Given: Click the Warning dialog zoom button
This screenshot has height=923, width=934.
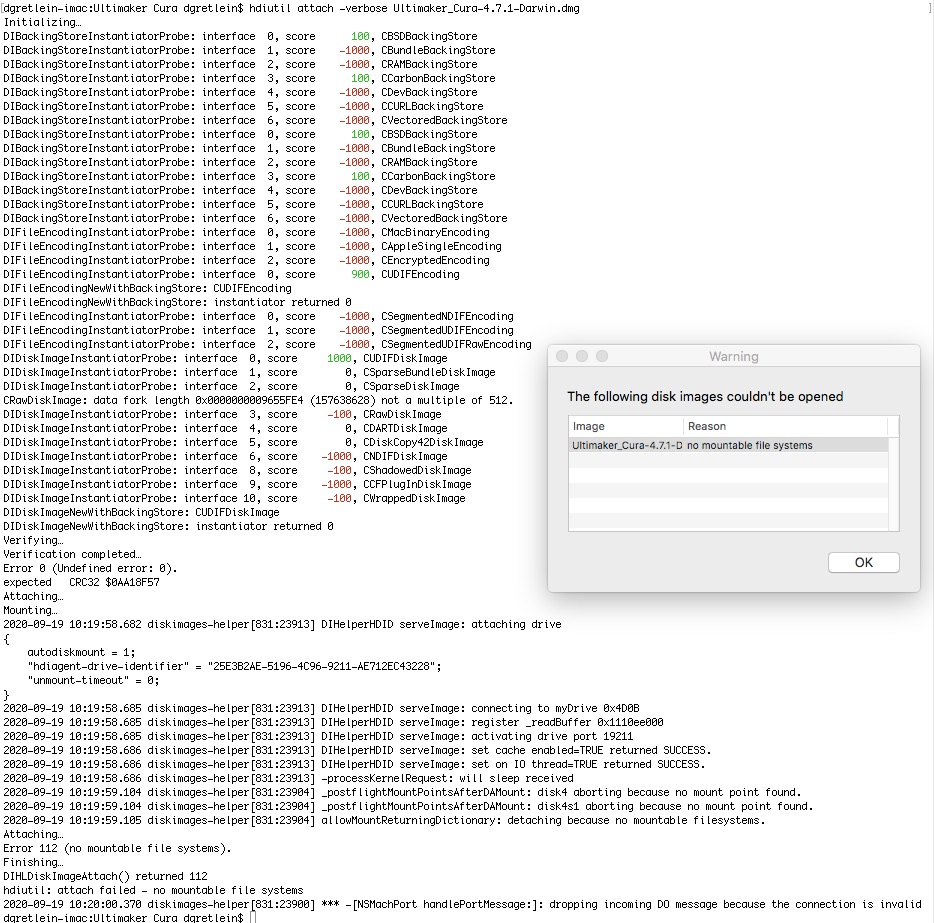Looking at the screenshot, I should [x=602, y=356].
